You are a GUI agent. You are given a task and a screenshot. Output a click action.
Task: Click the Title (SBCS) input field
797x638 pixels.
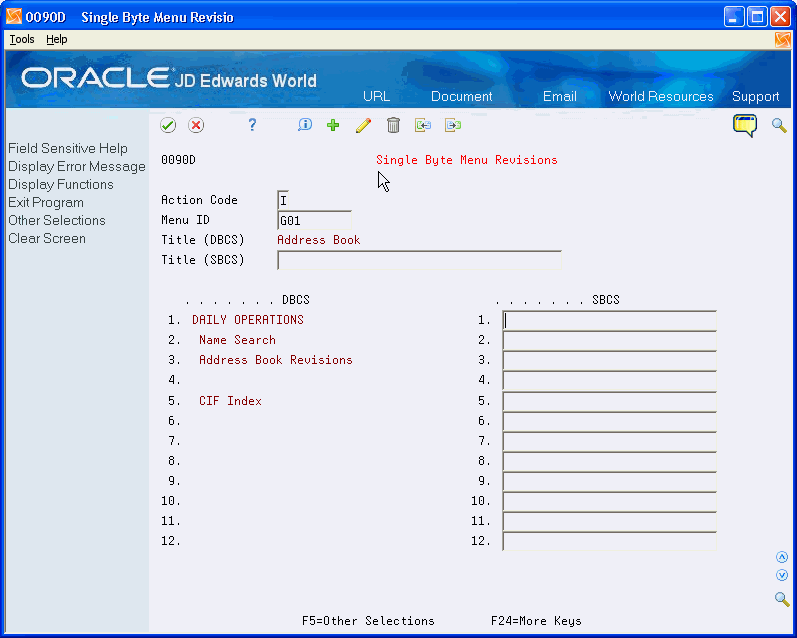pyautogui.click(x=419, y=260)
